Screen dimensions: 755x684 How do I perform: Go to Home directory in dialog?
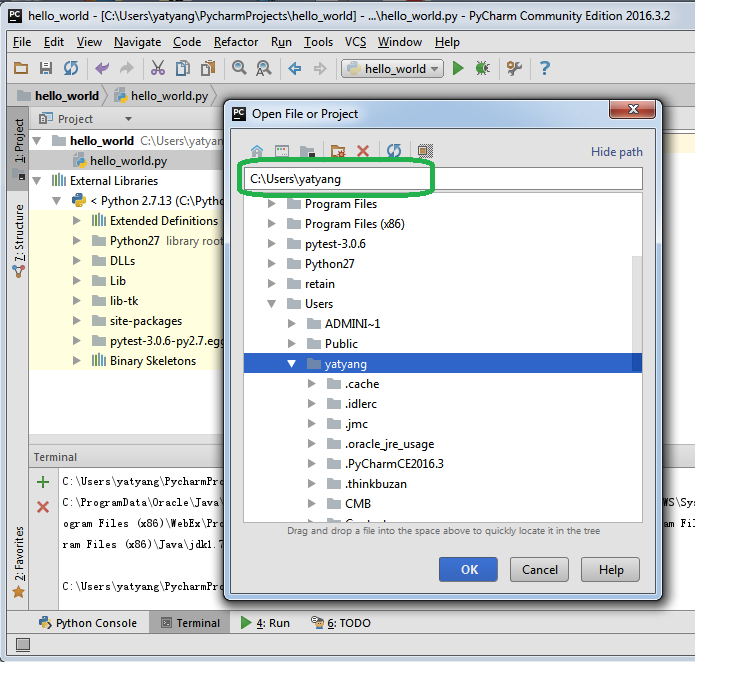(x=257, y=151)
